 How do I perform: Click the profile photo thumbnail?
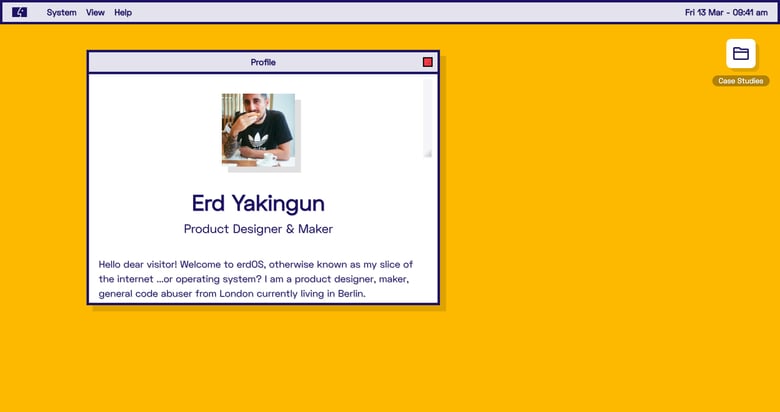(258, 128)
